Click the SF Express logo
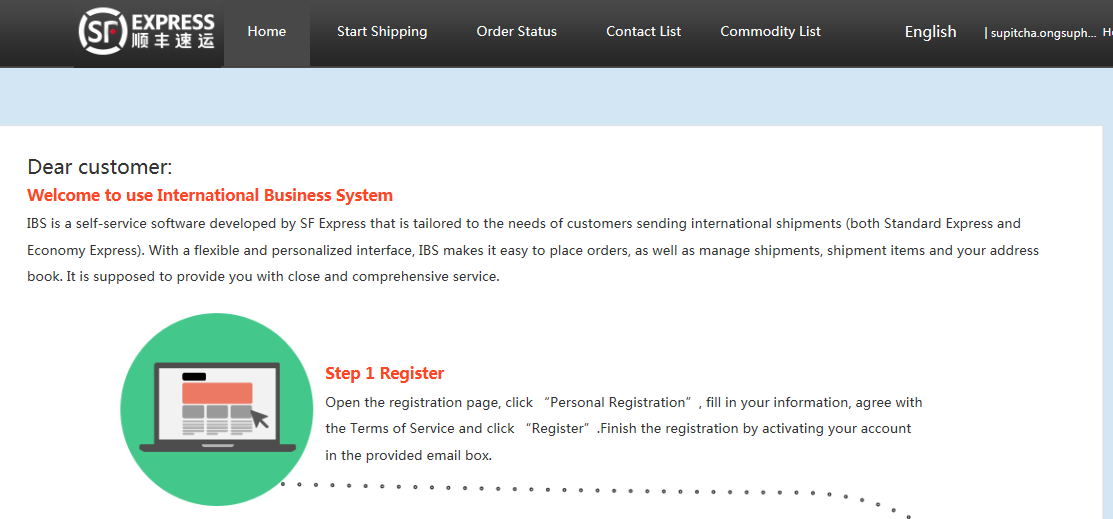The image size is (1113, 519). [x=147, y=32]
